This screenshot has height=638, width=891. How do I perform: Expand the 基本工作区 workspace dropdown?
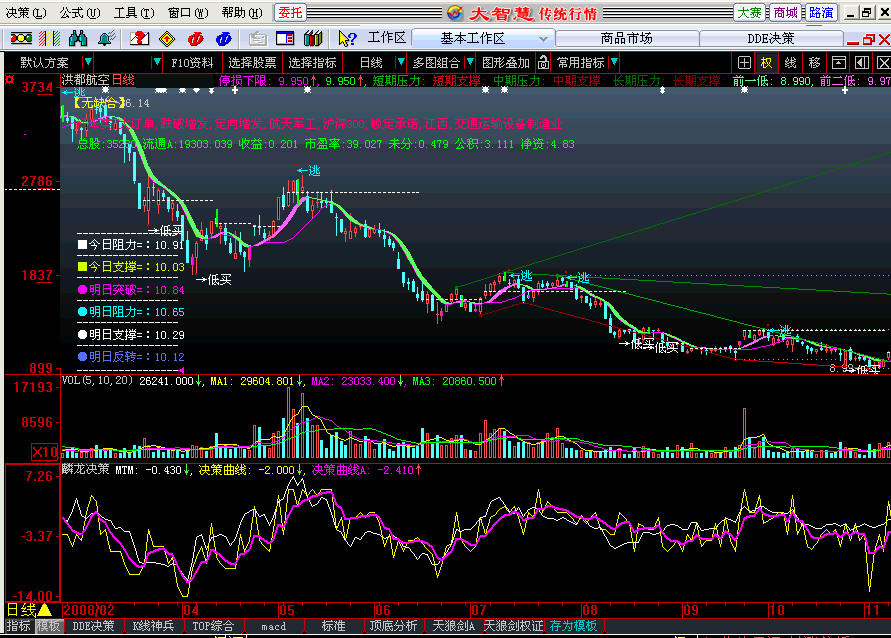543,39
